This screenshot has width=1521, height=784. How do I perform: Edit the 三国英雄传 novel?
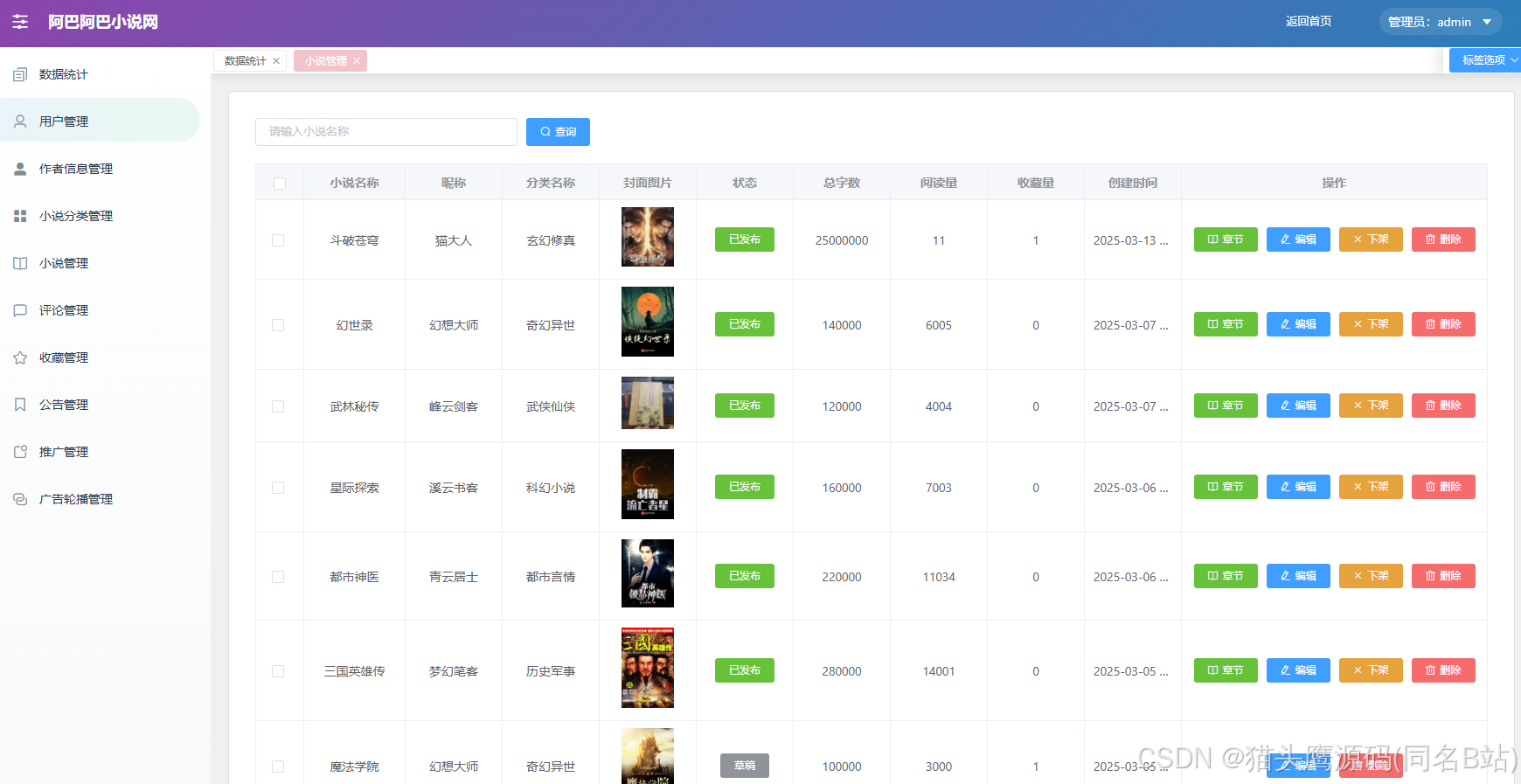pos(1298,670)
